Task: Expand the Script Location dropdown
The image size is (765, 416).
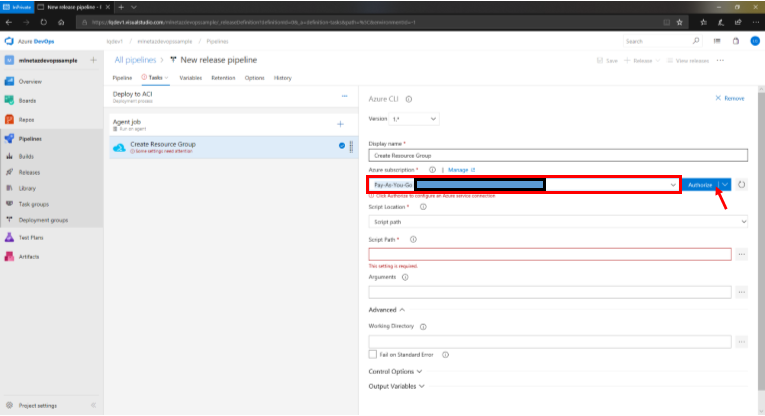Action: [x=558, y=221]
